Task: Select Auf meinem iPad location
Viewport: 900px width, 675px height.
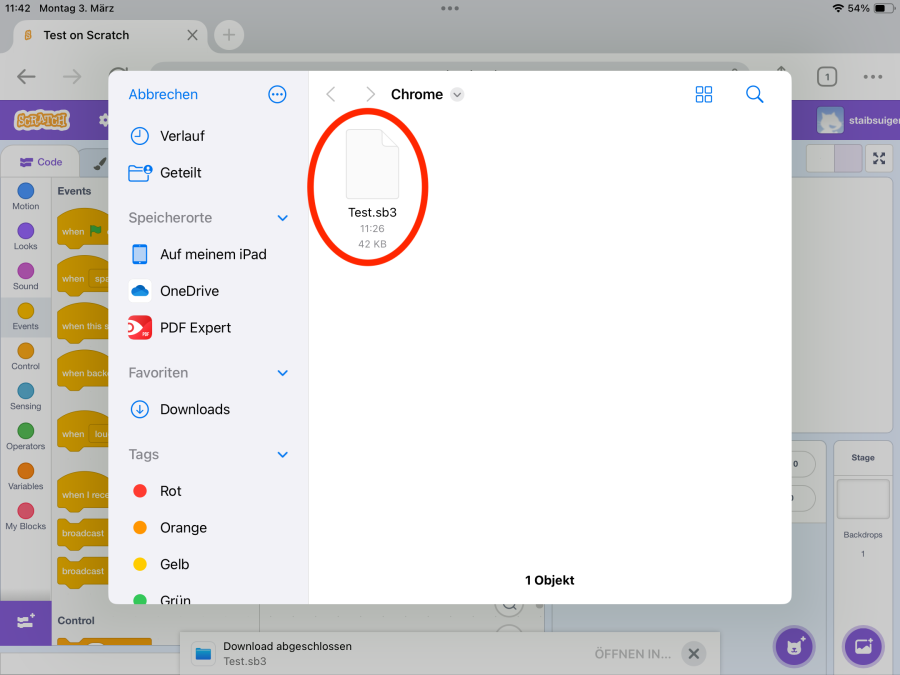Action: tap(212, 254)
